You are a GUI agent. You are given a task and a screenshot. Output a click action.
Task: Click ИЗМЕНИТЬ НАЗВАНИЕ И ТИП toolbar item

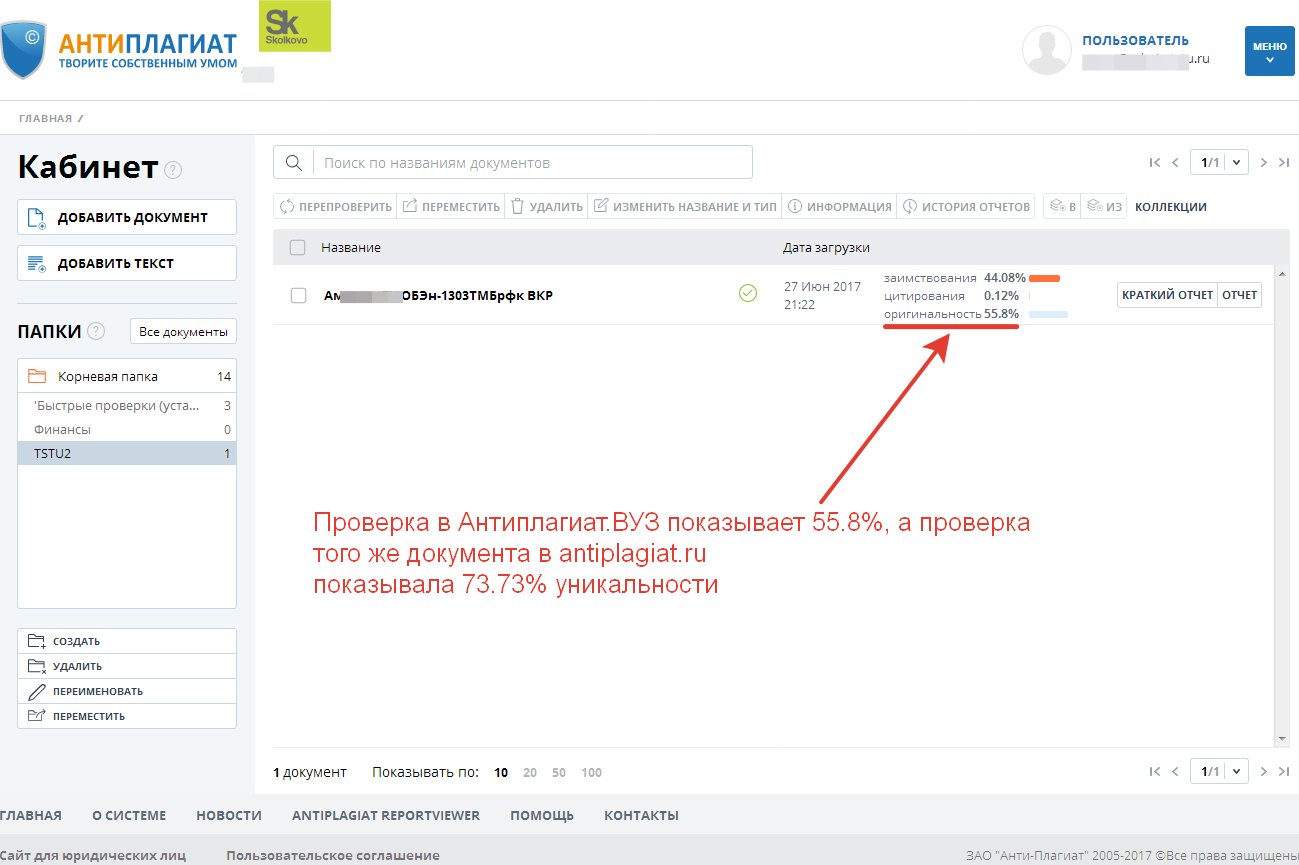click(x=685, y=206)
